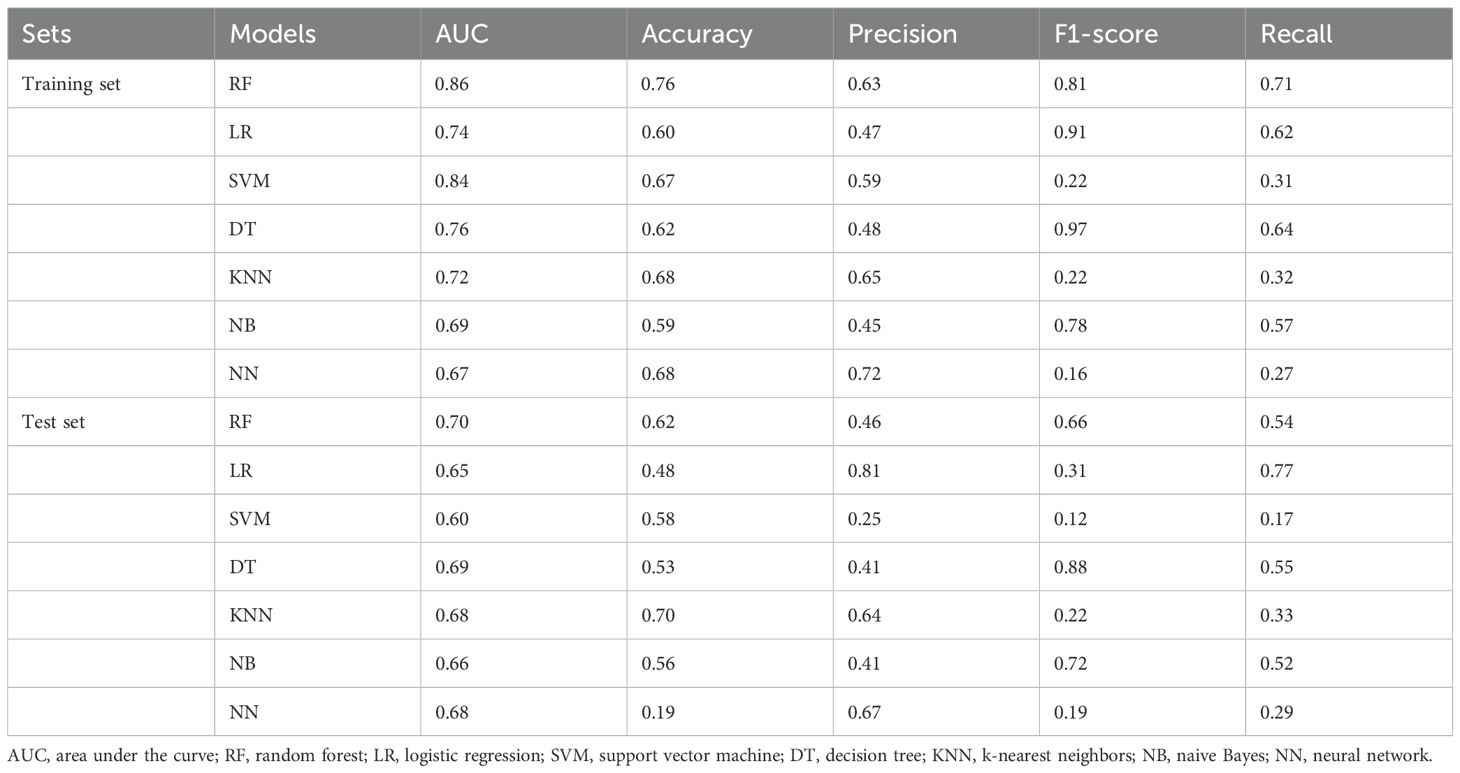Select the SVM model cell under Training set
The width and height of the screenshot is (1460, 773).
coord(249,181)
